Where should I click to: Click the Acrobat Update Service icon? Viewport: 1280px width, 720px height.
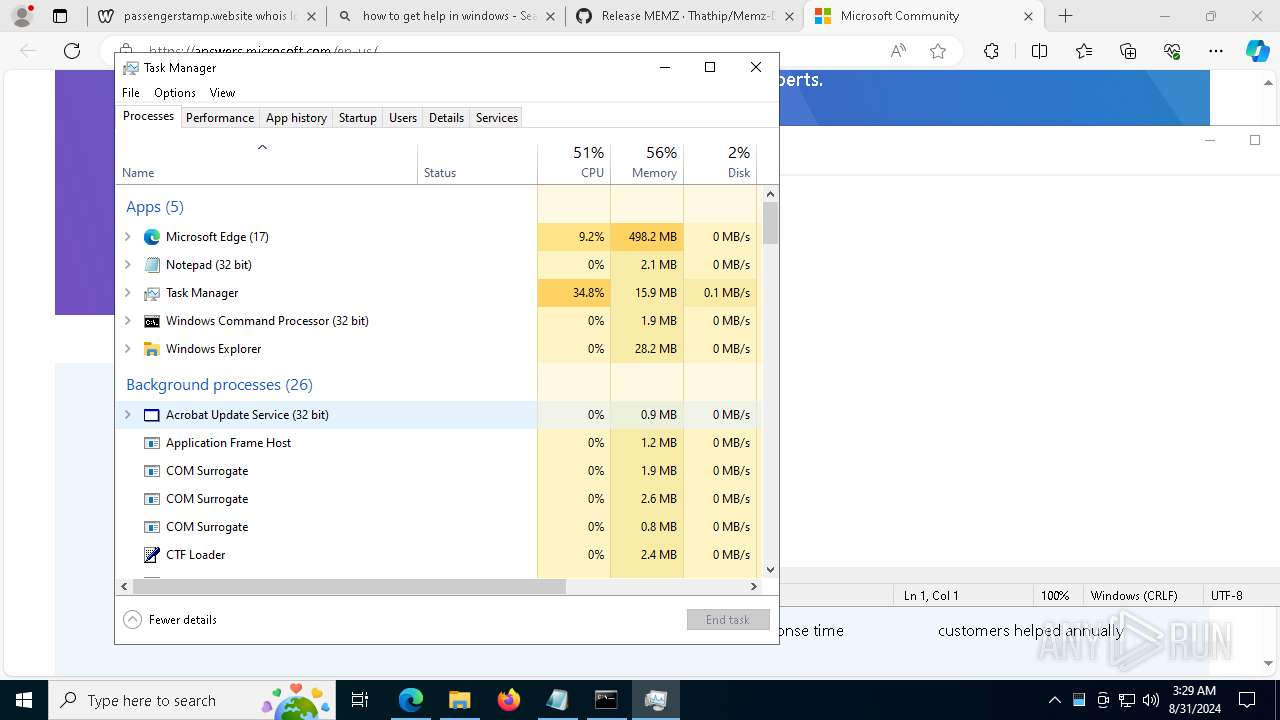click(x=152, y=415)
